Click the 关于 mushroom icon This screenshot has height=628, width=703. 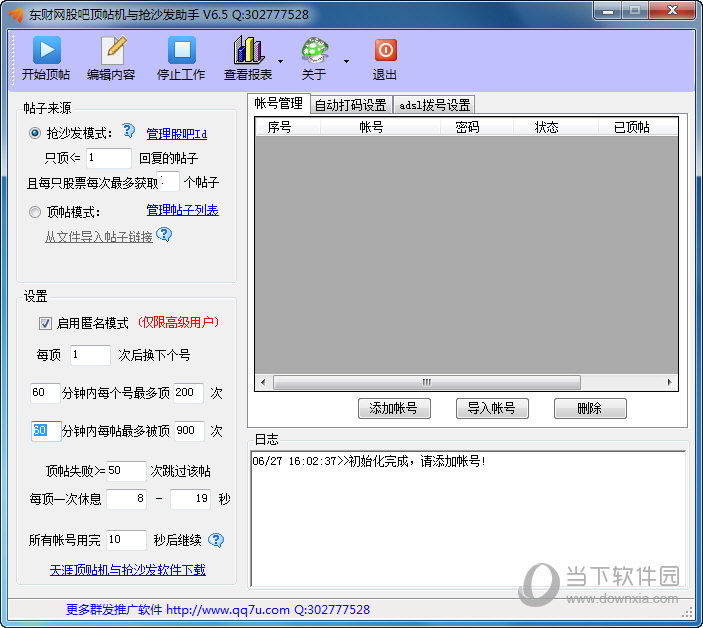315,50
